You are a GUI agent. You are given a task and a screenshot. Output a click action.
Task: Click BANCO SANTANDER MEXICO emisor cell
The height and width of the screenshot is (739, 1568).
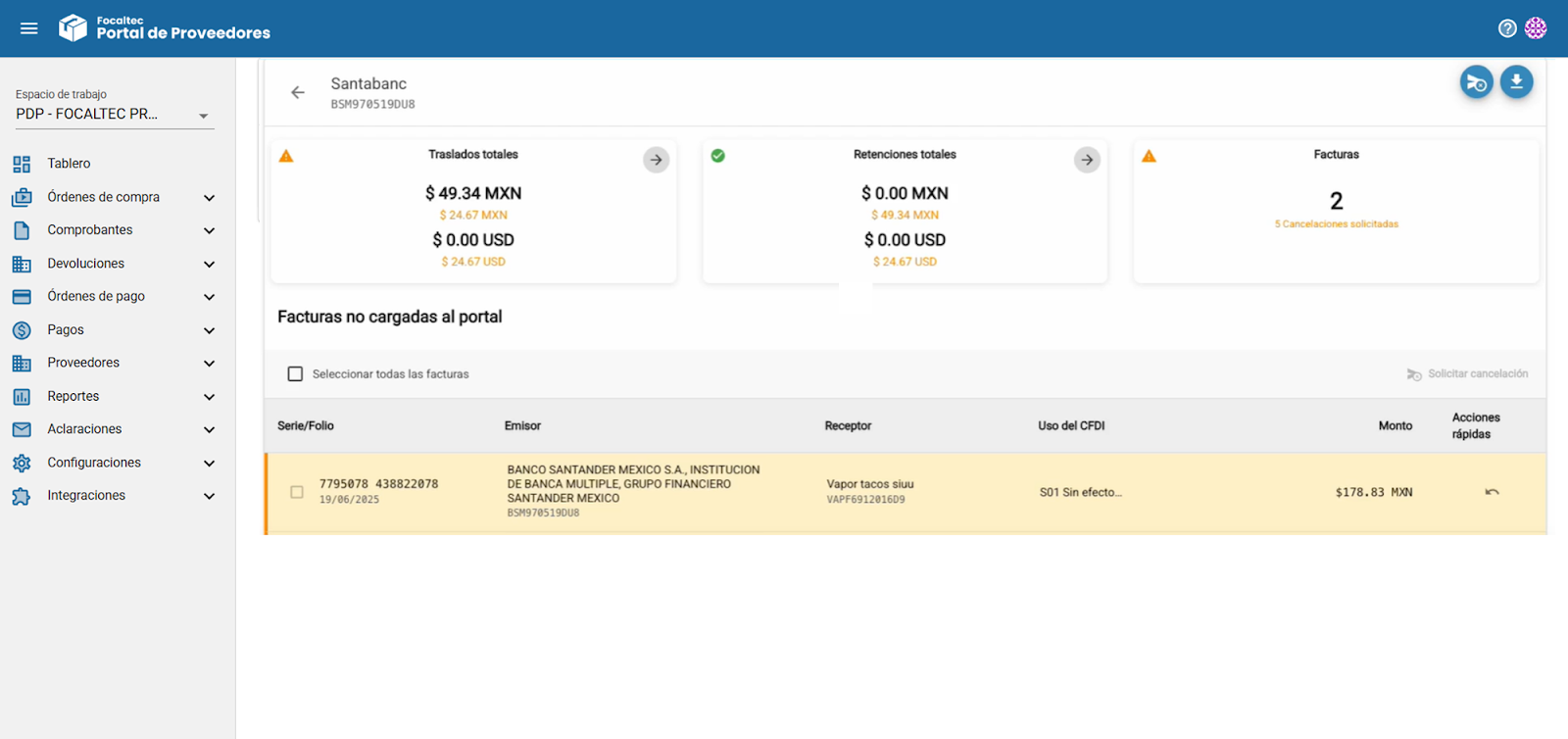point(633,484)
